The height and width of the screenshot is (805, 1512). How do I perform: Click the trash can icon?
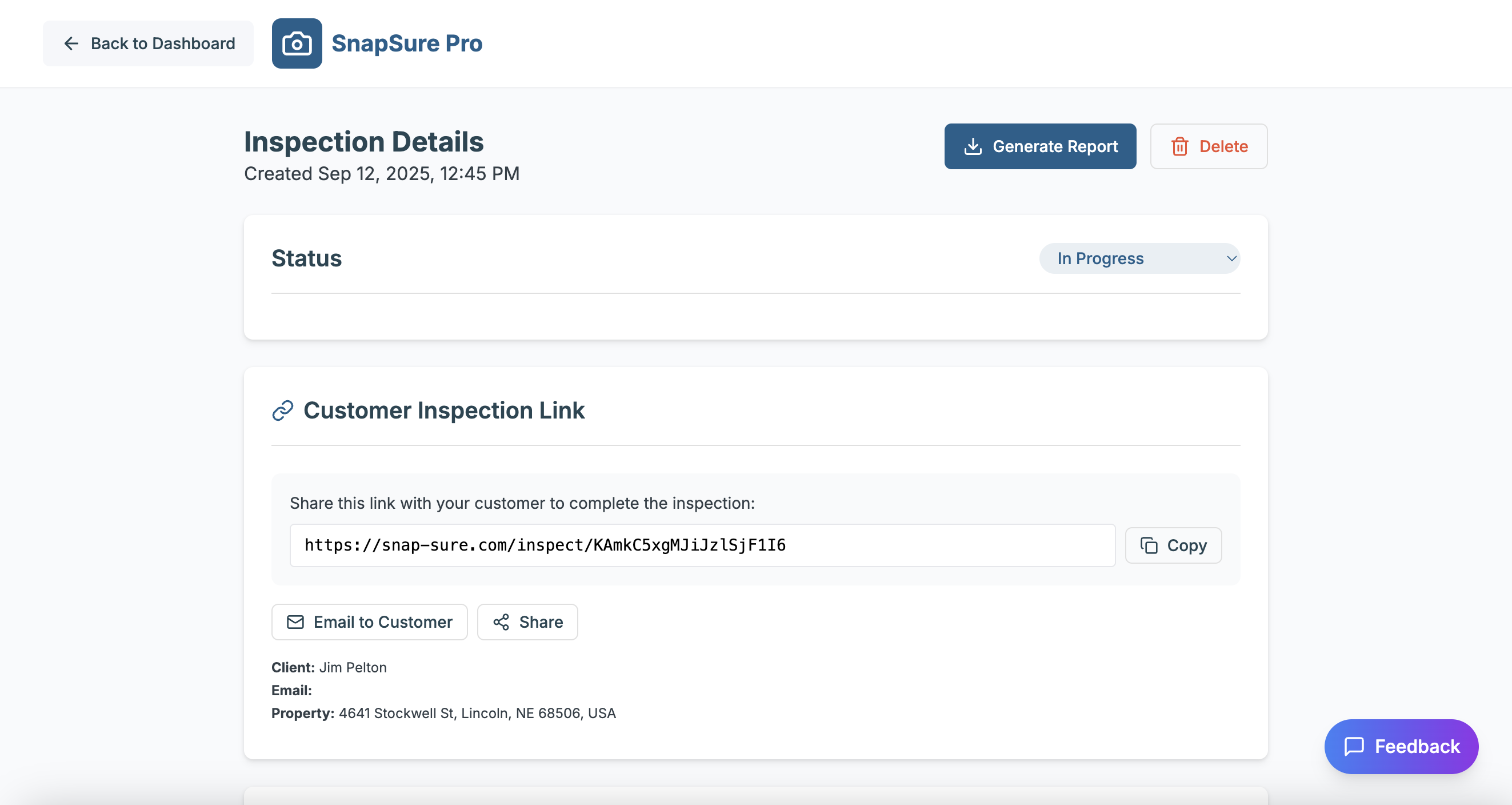tap(1179, 146)
